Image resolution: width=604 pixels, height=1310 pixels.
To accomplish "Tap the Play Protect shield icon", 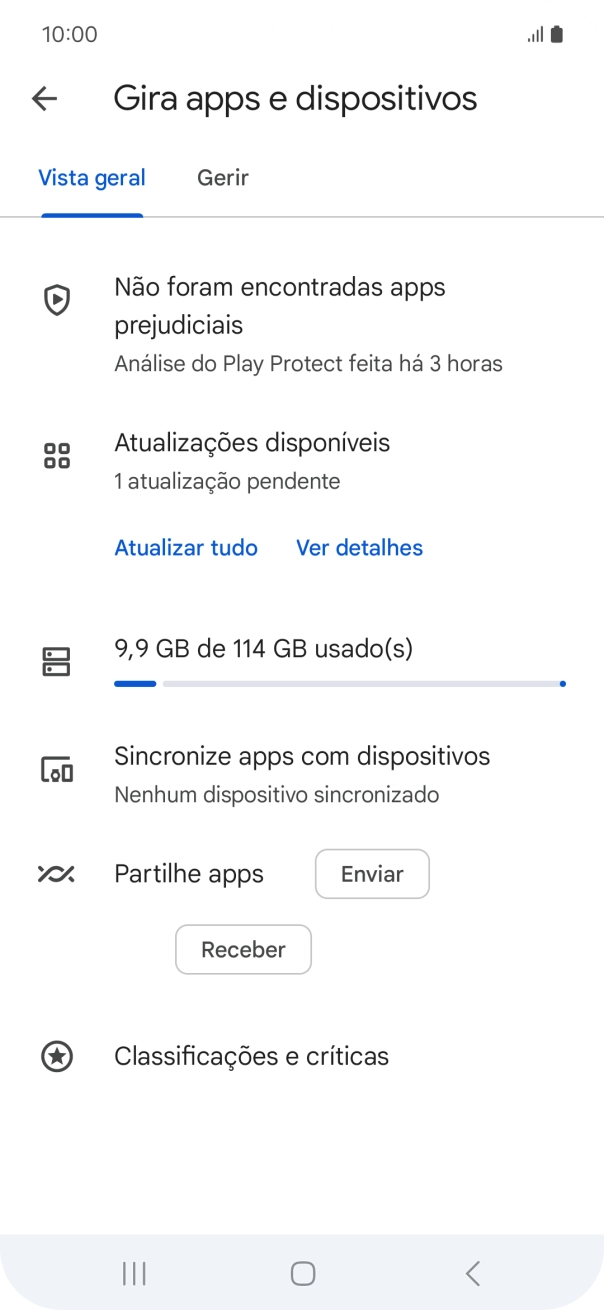I will point(57,300).
